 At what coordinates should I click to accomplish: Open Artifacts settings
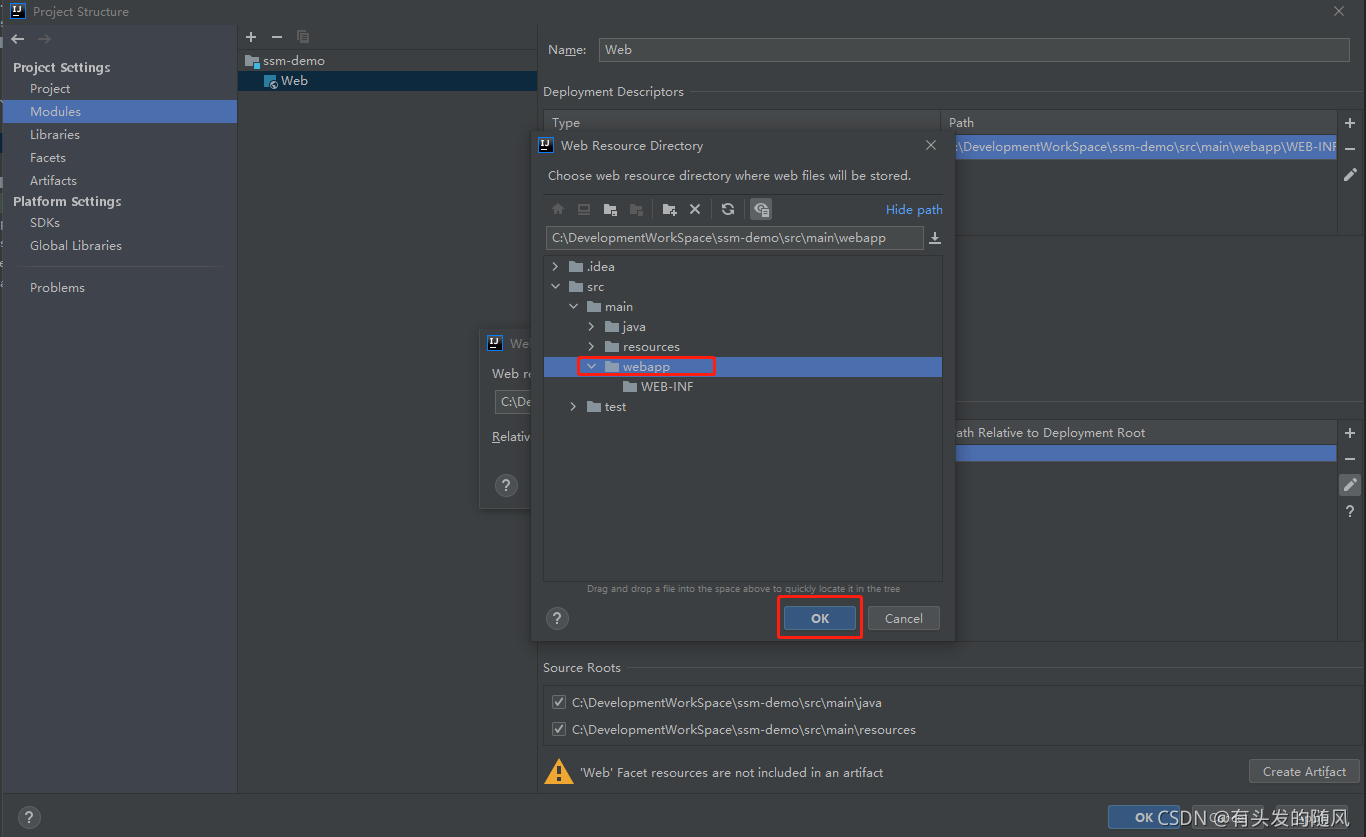[53, 181]
